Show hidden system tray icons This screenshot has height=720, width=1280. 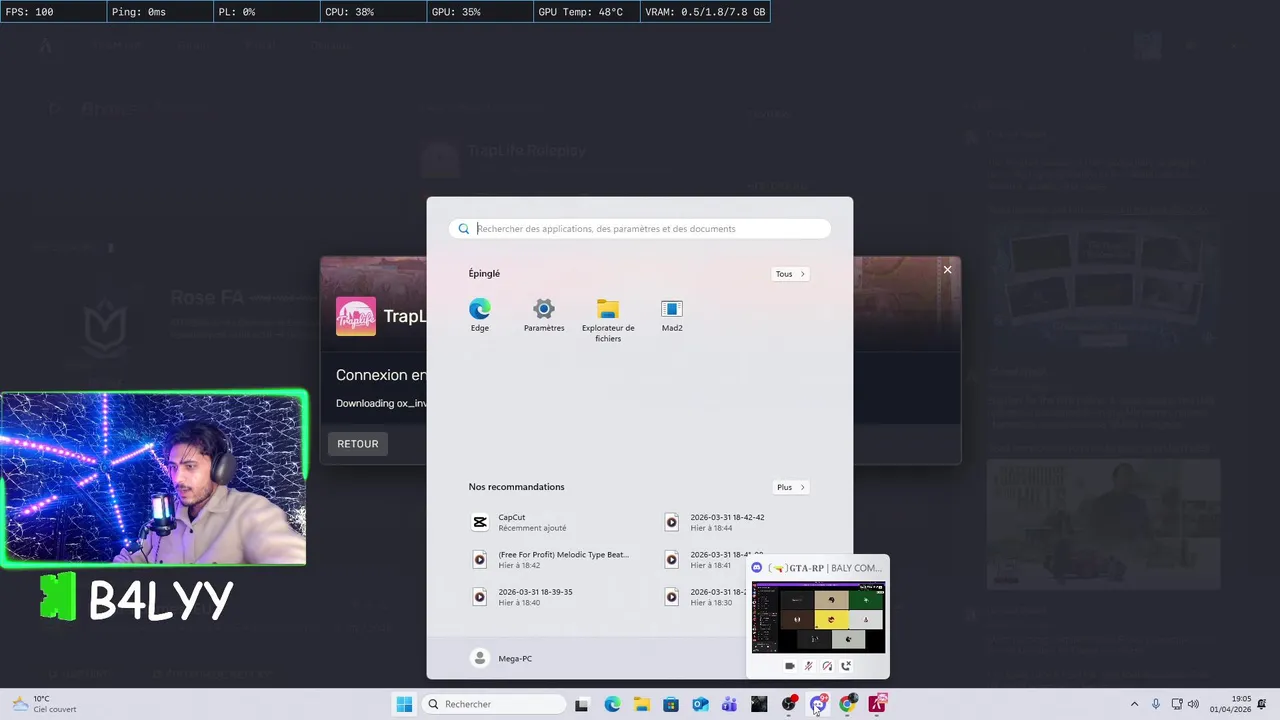[x=1134, y=704]
